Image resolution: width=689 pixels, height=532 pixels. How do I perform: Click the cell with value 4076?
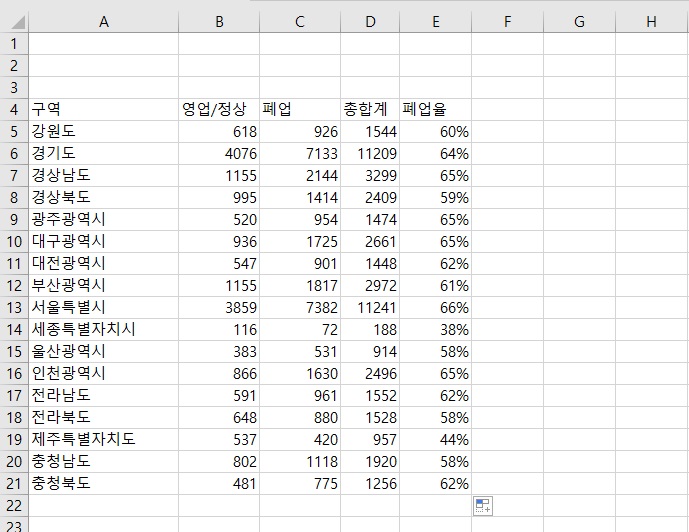(219, 154)
